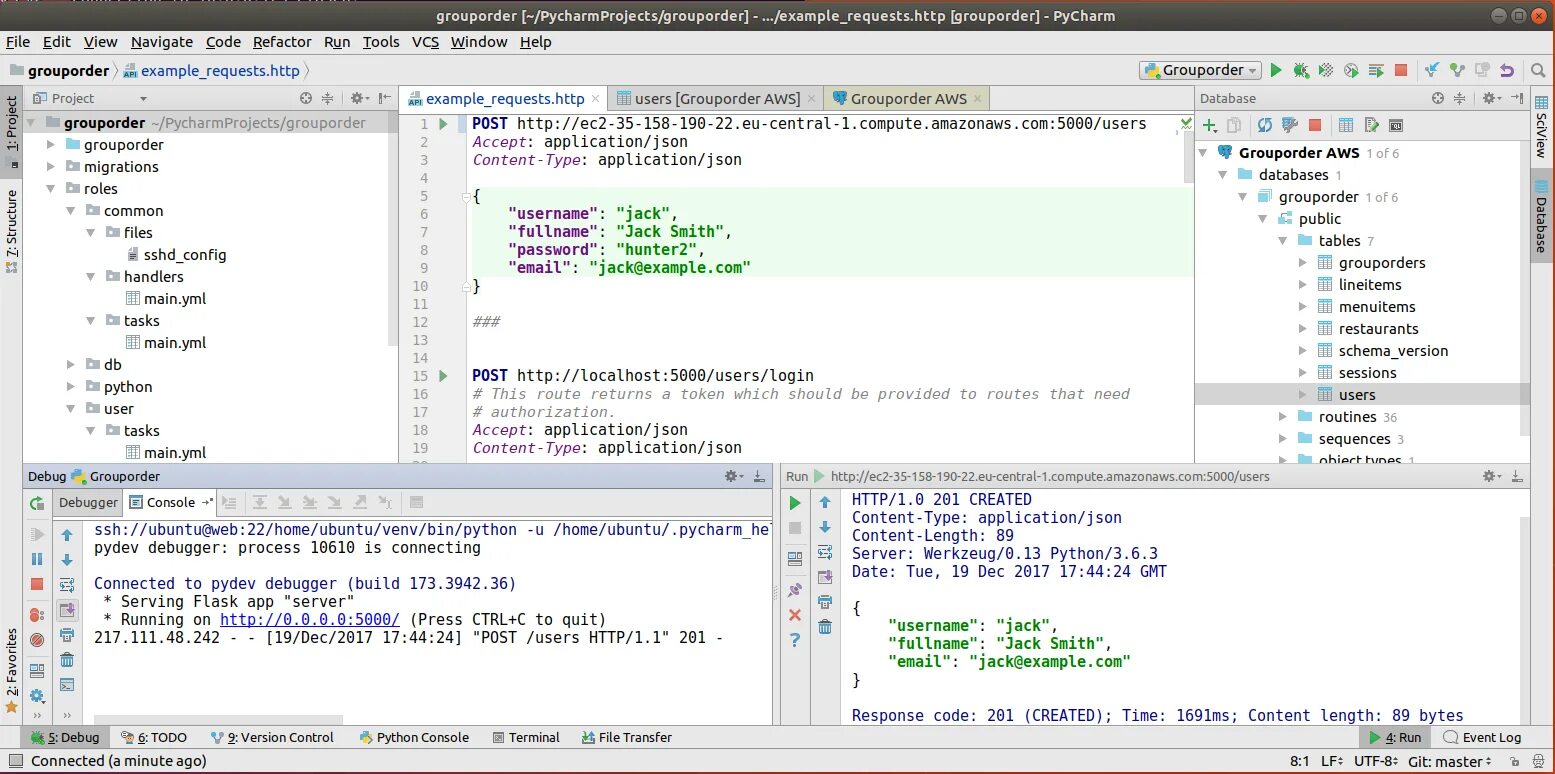Image resolution: width=1555 pixels, height=774 pixels.
Task: Open the Navigate menu
Action: coord(162,42)
